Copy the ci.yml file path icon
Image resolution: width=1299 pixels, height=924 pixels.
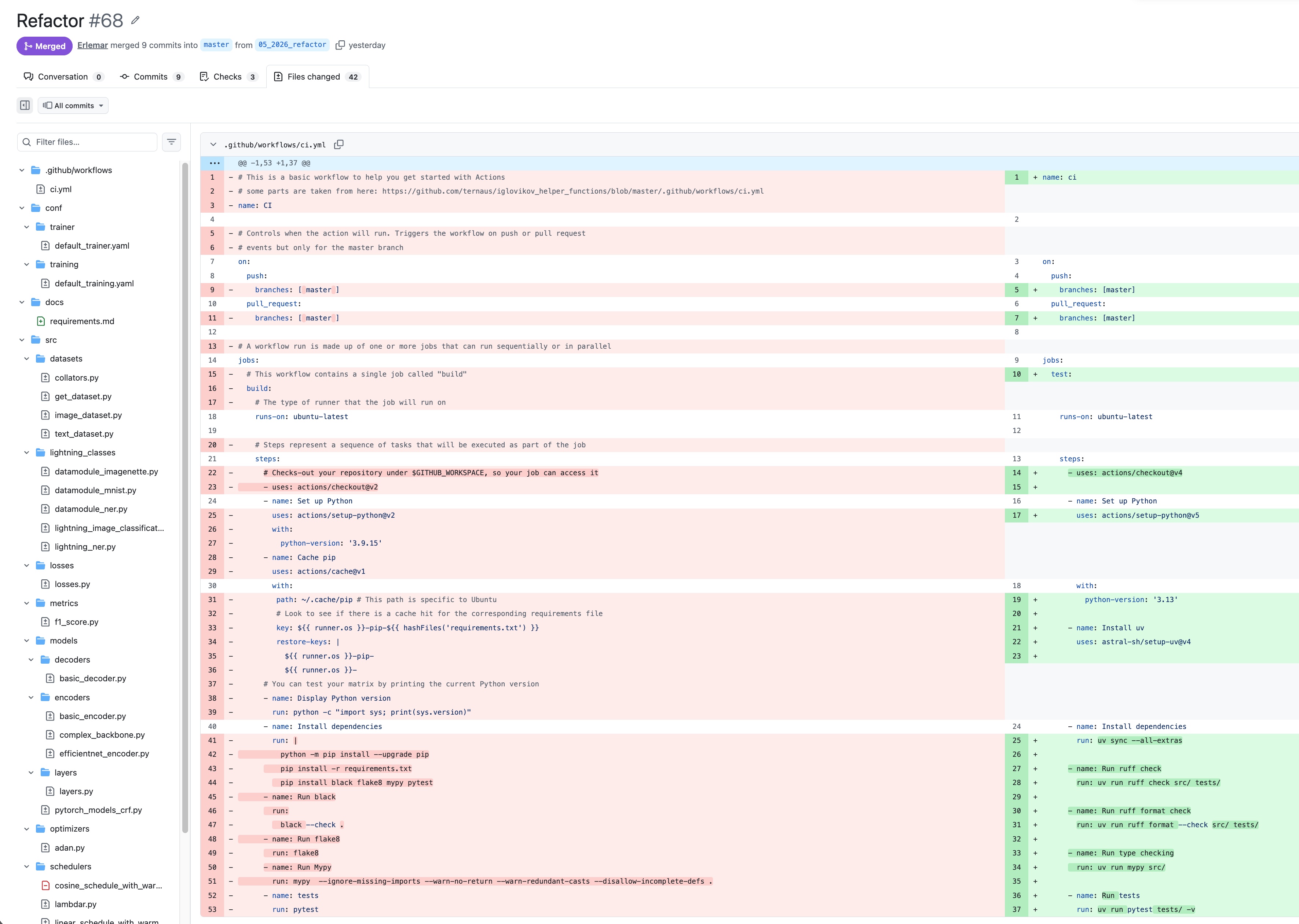[339, 144]
